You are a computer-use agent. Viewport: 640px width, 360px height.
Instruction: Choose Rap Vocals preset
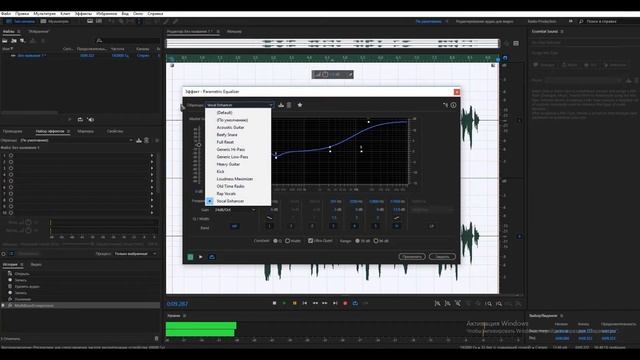(226, 193)
